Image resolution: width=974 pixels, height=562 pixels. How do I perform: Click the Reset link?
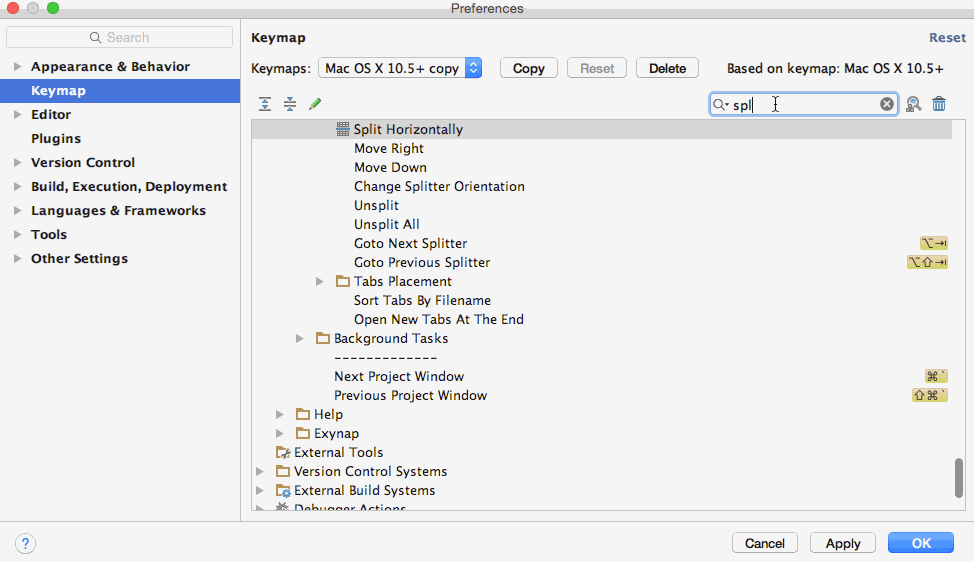pyautogui.click(x=947, y=38)
